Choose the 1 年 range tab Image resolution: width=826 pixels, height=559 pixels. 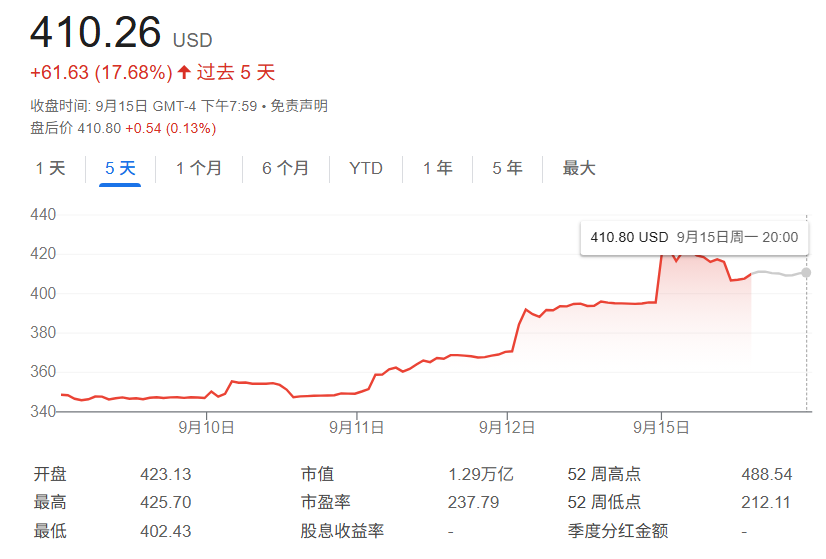click(x=437, y=169)
